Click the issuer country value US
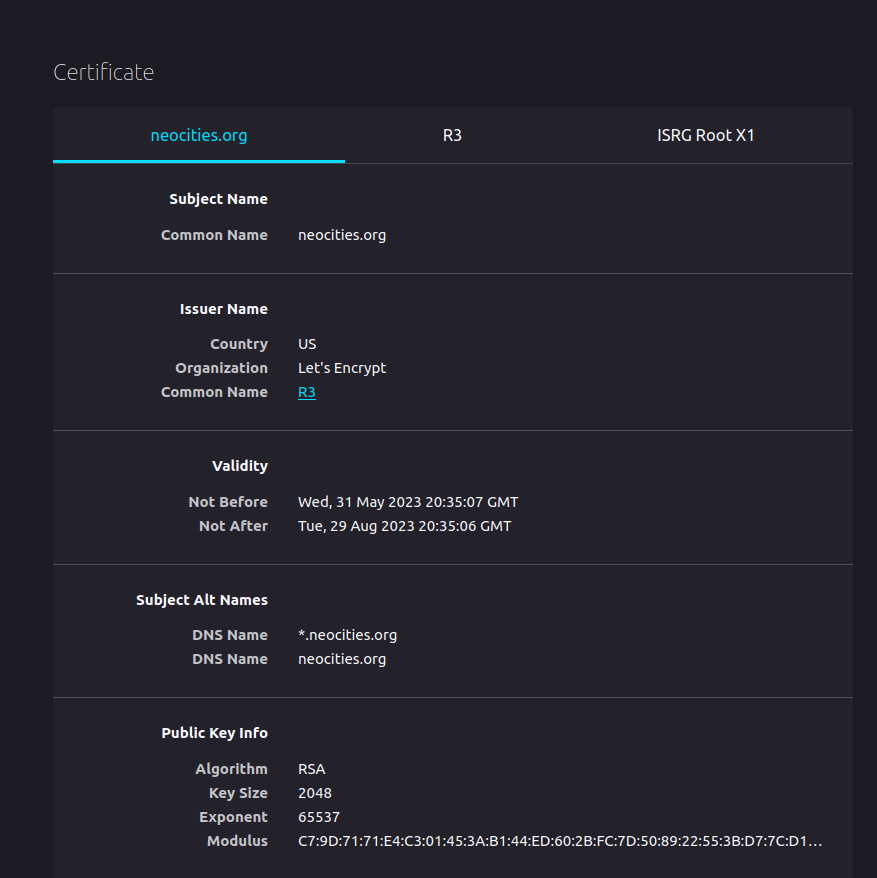 307,344
